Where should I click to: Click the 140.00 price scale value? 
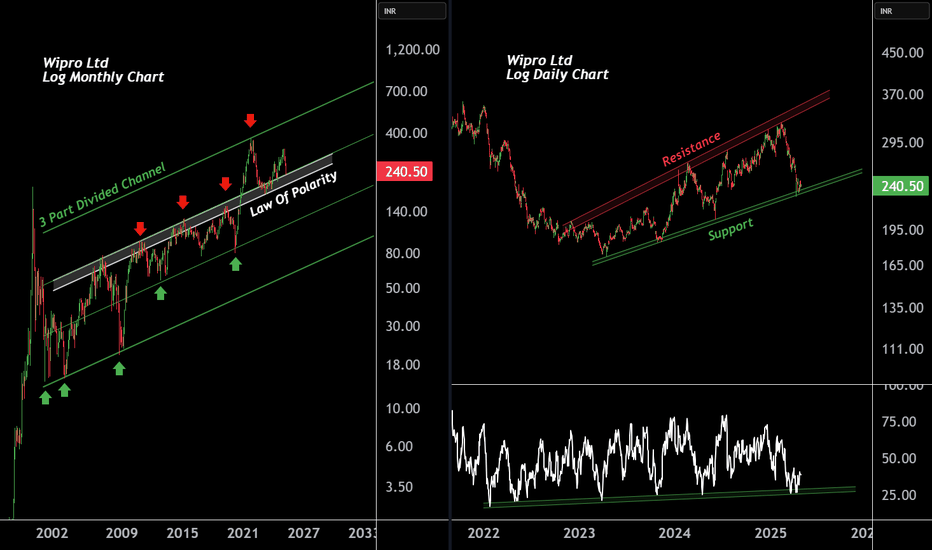[x=407, y=212]
